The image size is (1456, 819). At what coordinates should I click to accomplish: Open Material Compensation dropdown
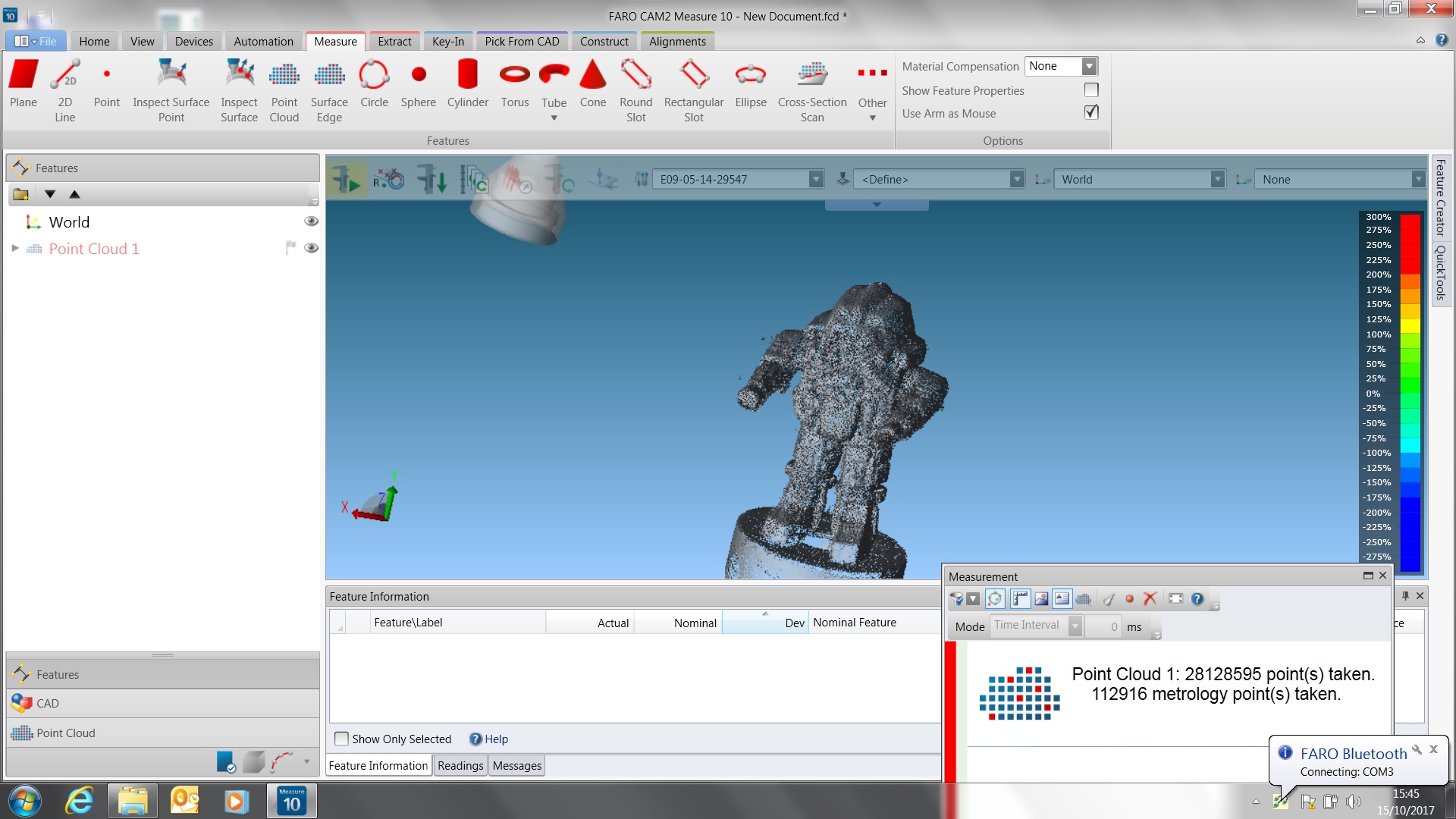(x=1089, y=66)
